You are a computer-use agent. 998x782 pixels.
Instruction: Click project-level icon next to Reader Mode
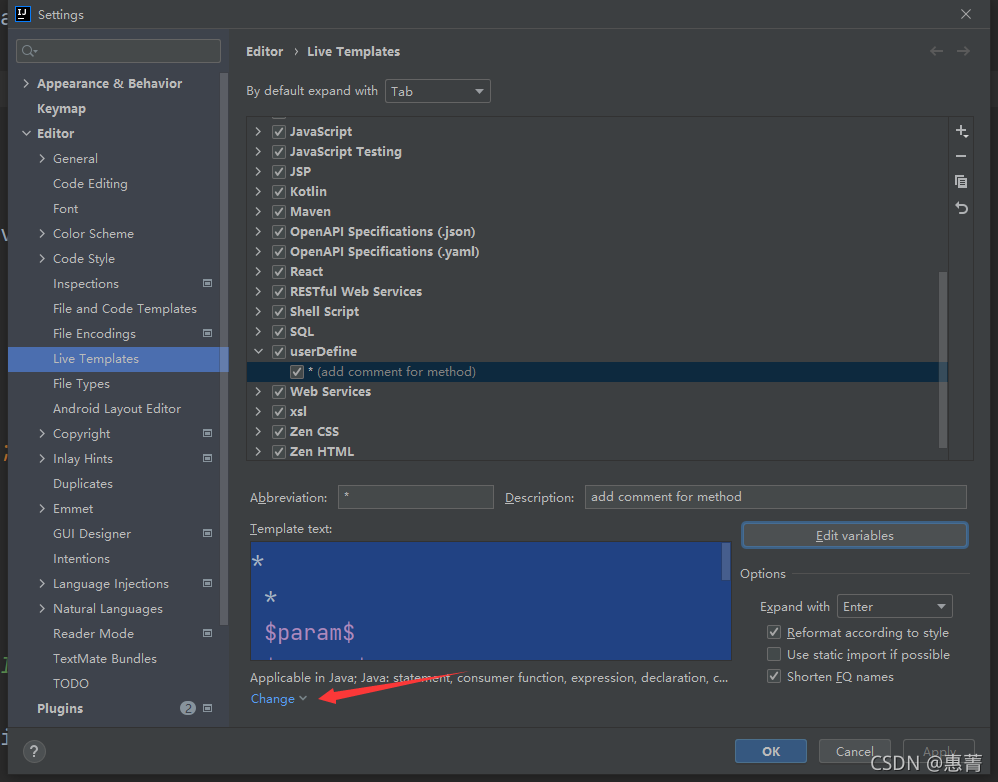tap(207, 633)
